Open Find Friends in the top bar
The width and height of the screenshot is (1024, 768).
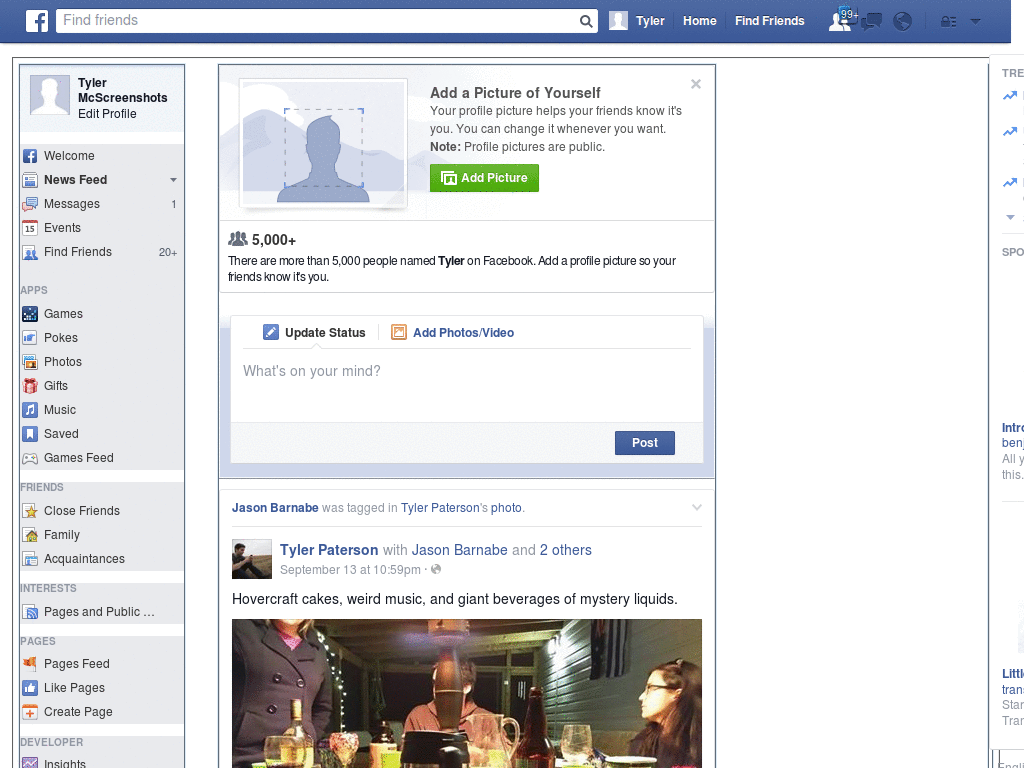click(x=769, y=21)
